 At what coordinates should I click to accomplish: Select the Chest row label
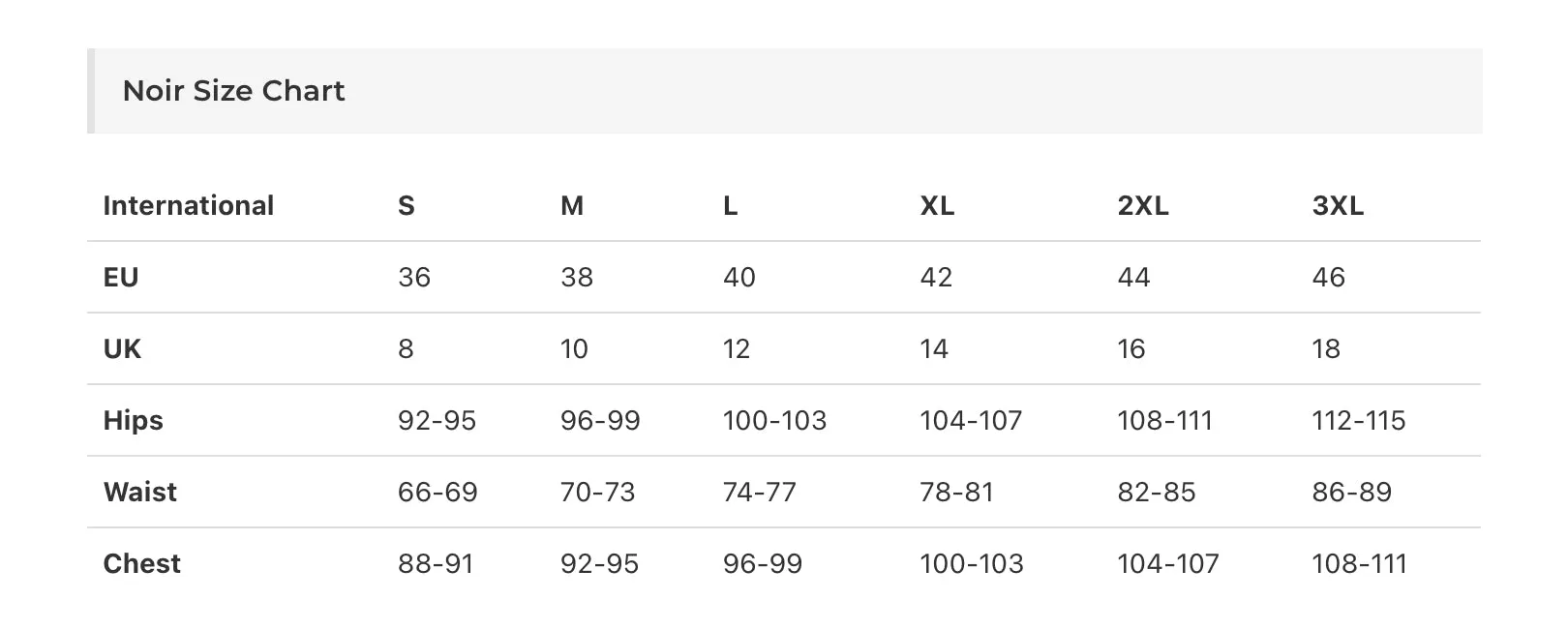click(x=142, y=563)
